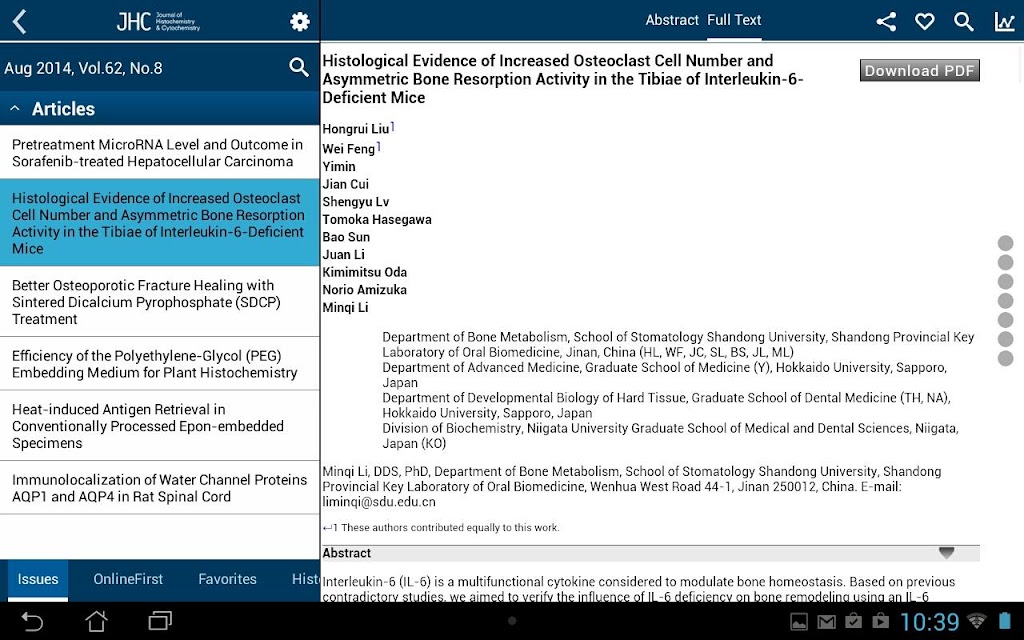Switch to Abstract view tab

coord(672,20)
